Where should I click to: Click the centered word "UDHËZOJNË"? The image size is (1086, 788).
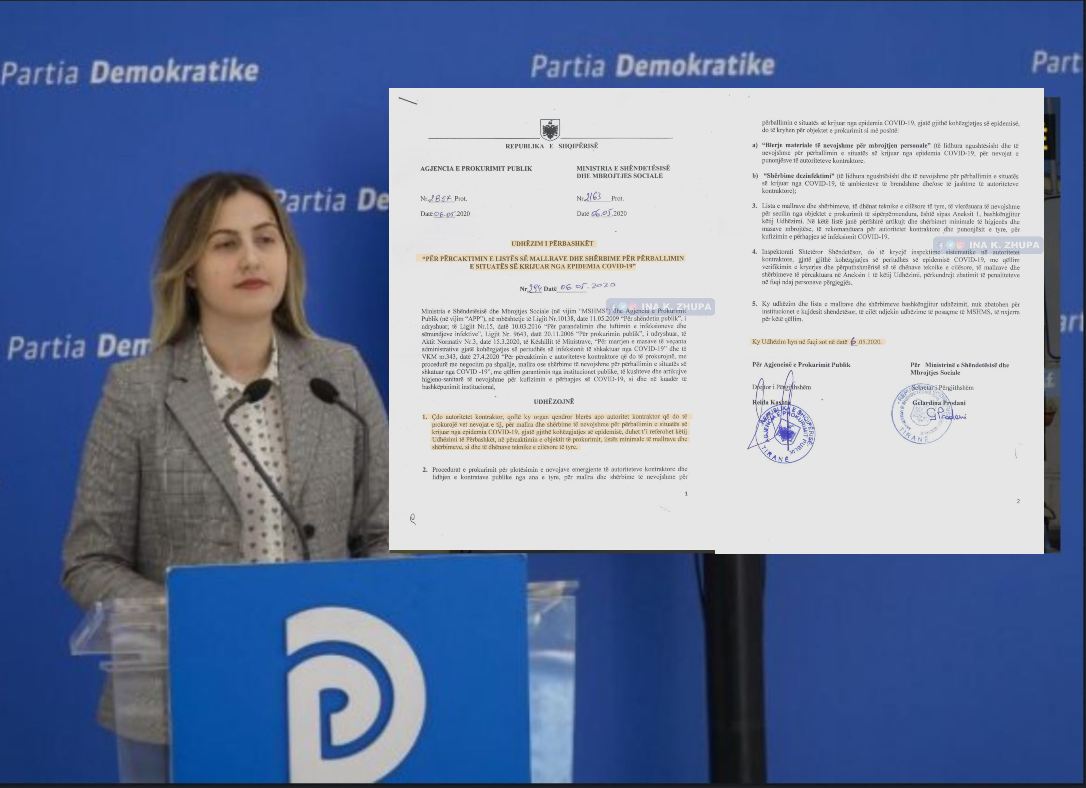coord(553,402)
